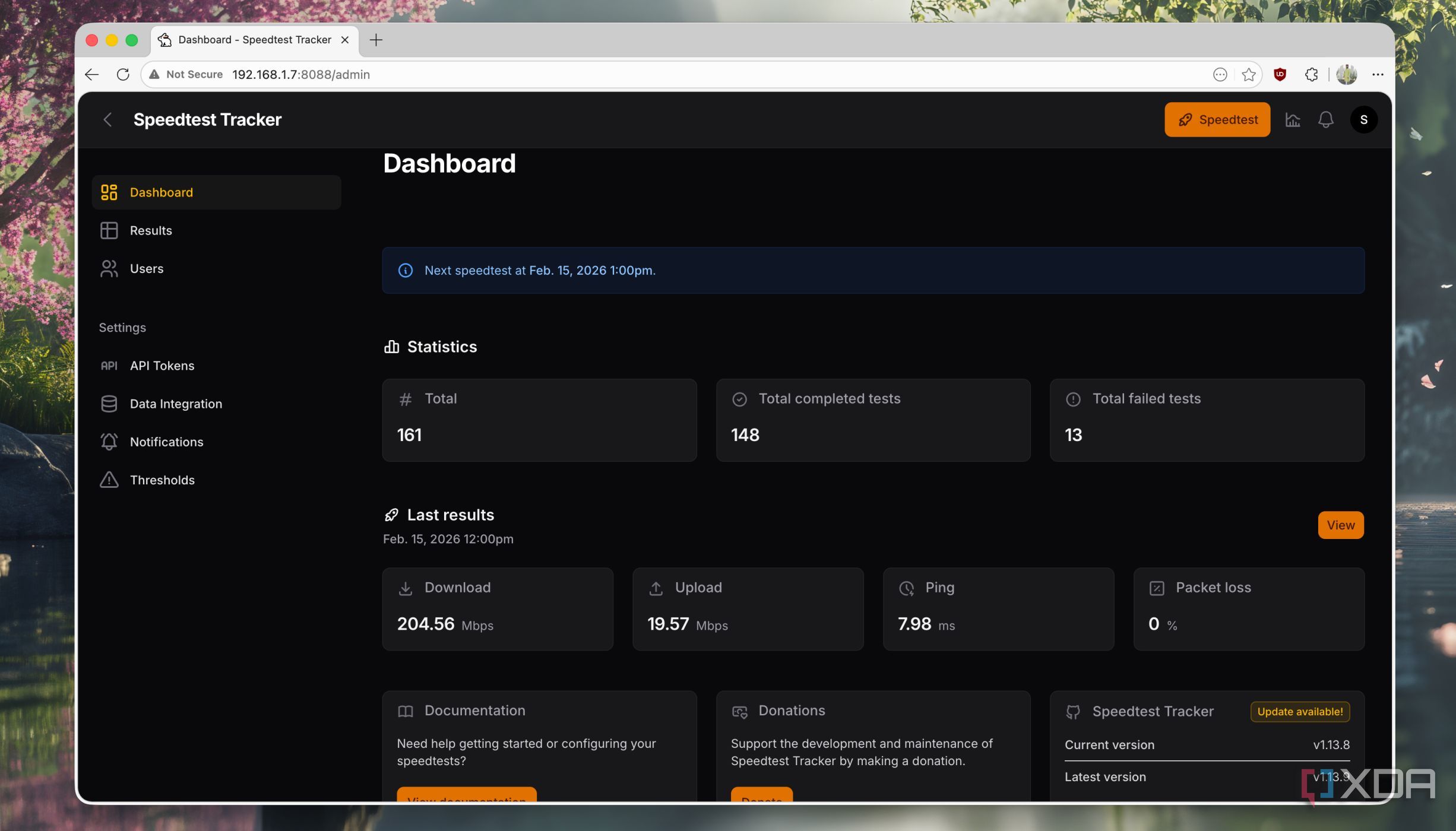Click the Total completed tests check icon
The width and height of the screenshot is (1456, 831).
[x=739, y=399]
